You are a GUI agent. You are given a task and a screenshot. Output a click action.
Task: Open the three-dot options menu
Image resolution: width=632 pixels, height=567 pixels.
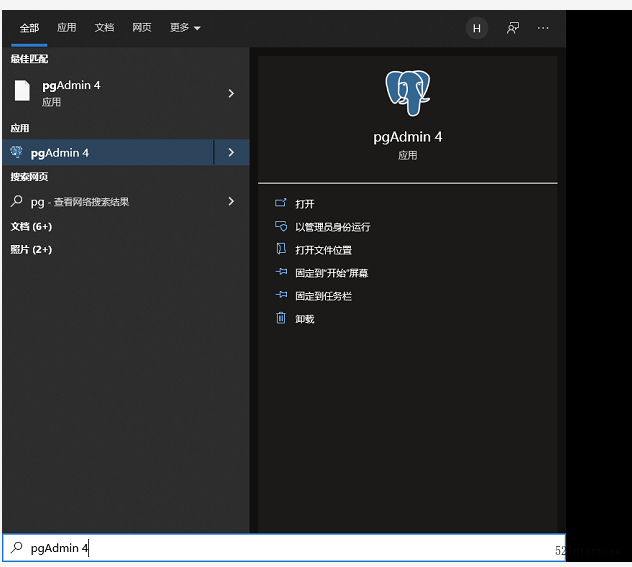click(543, 28)
